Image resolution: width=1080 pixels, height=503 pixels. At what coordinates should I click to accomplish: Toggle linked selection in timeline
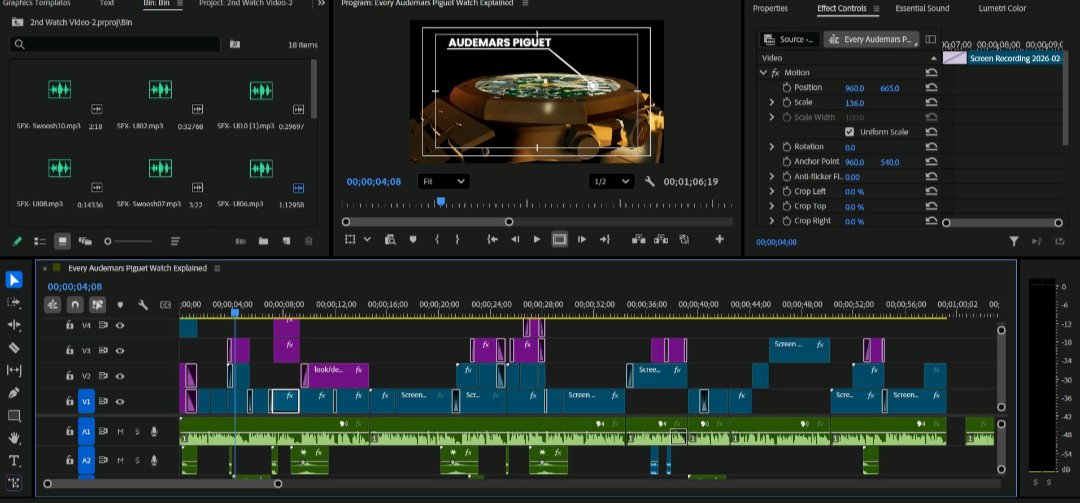(x=98, y=305)
